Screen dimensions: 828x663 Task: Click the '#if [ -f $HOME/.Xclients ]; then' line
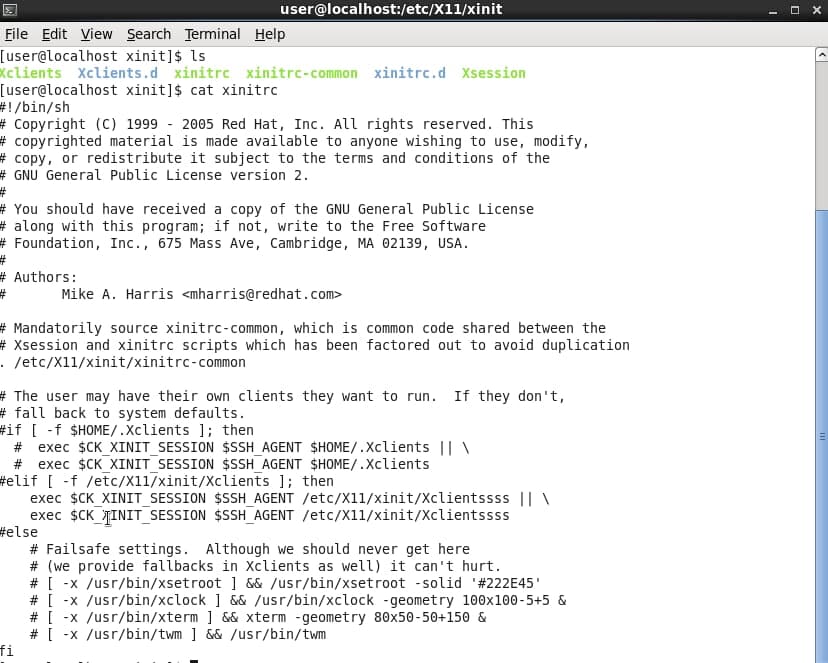(127, 430)
